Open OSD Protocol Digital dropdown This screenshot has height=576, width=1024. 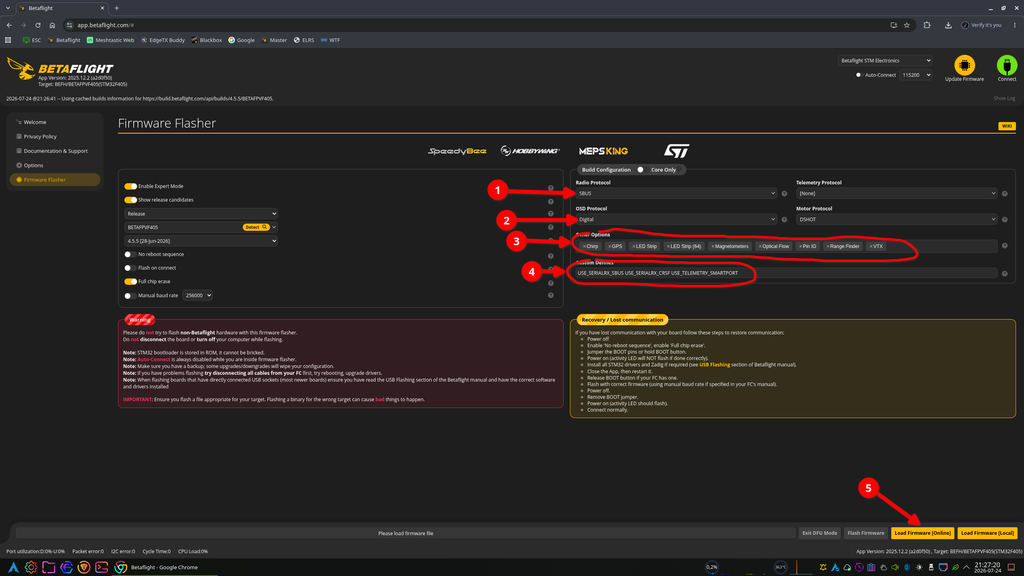(x=676, y=219)
